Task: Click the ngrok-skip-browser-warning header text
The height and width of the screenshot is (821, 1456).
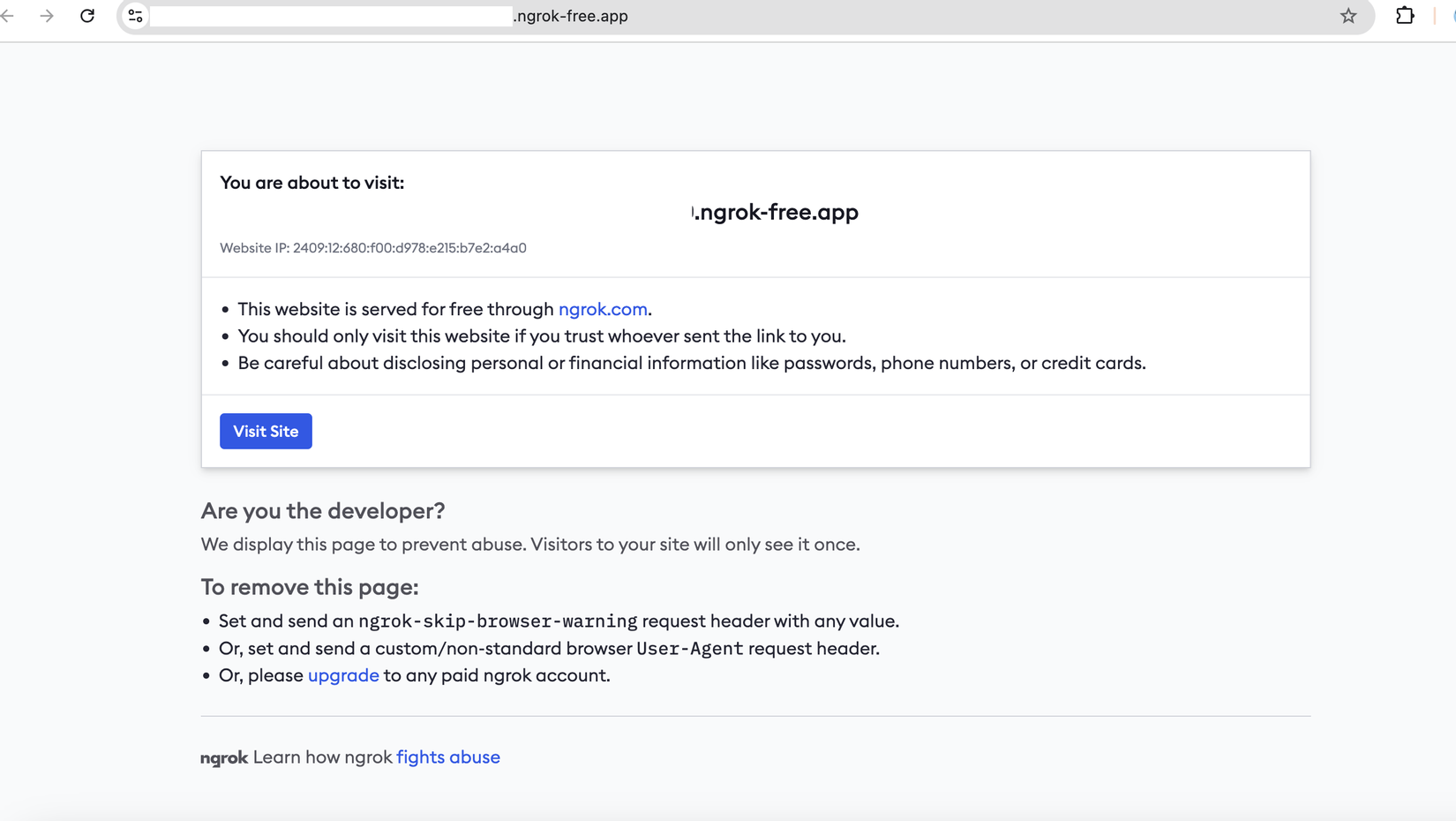Action: (498, 621)
